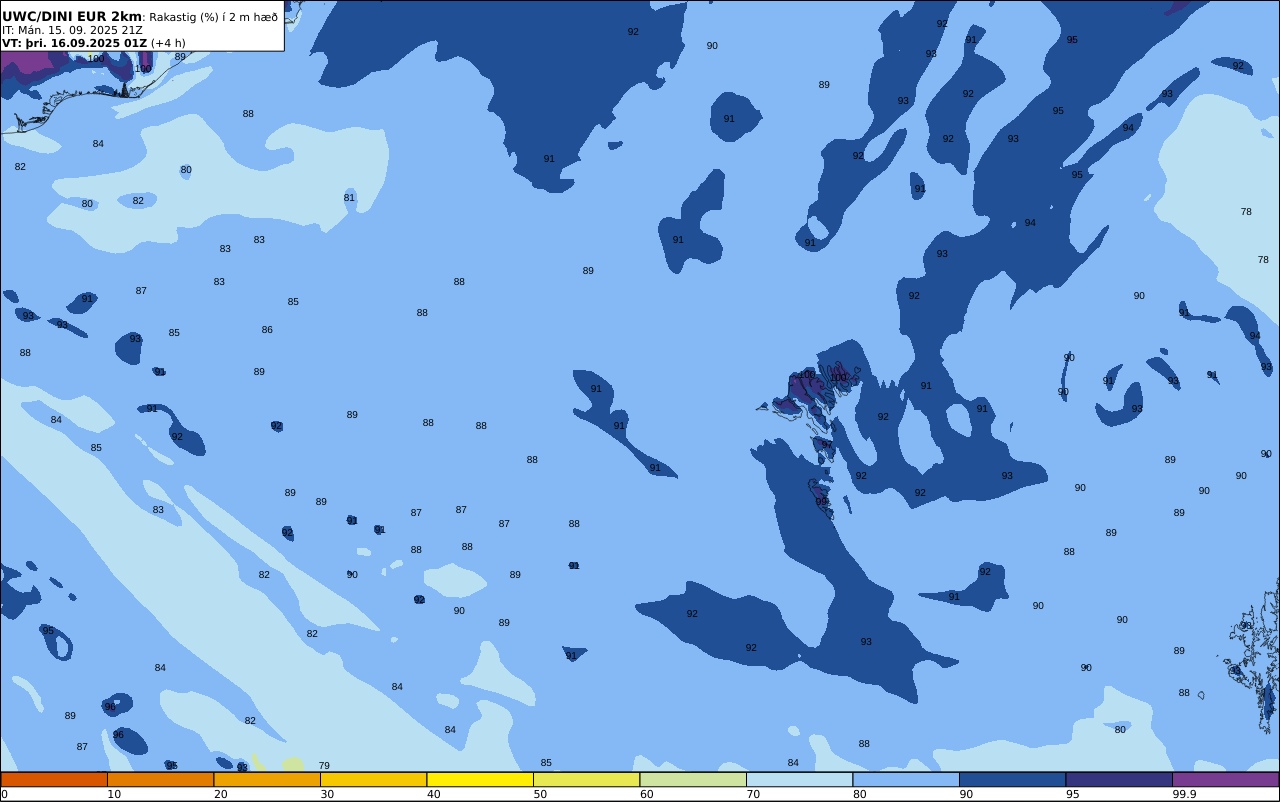
Task: Click the '(+4 h)' forecast offset text
Action: click(168, 43)
